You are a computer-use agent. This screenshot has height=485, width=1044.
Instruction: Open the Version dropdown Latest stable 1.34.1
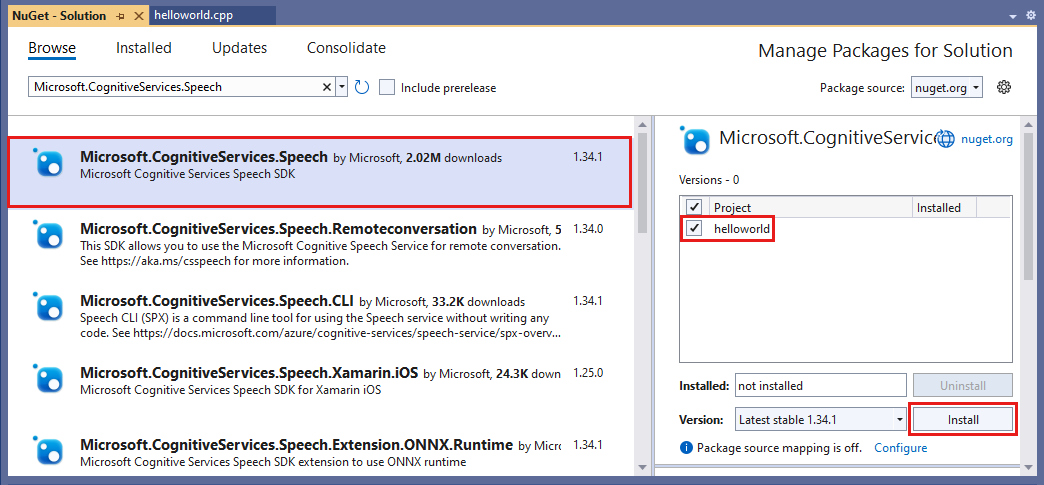(x=821, y=420)
